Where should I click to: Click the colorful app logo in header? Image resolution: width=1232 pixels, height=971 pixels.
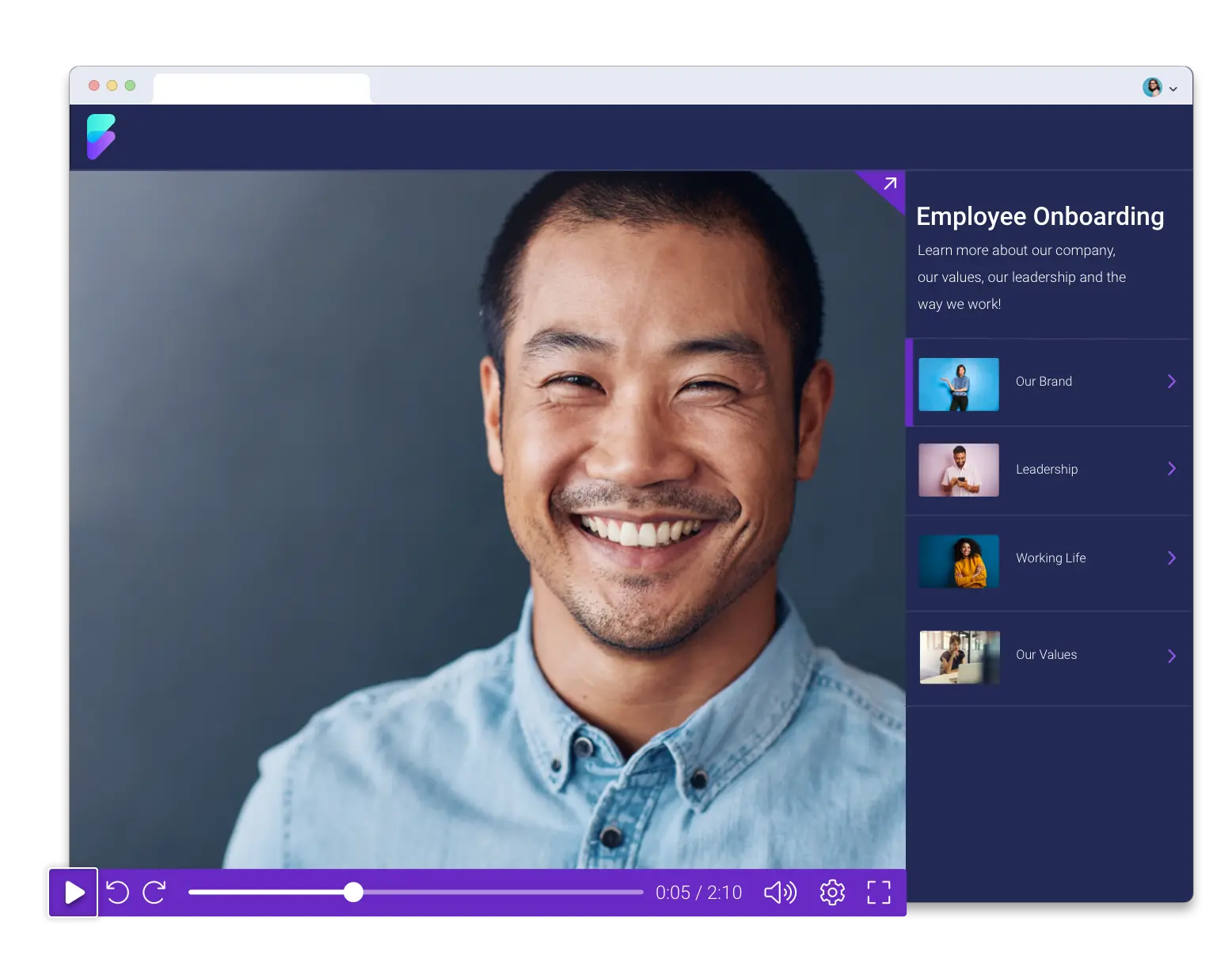[x=101, y=136]
